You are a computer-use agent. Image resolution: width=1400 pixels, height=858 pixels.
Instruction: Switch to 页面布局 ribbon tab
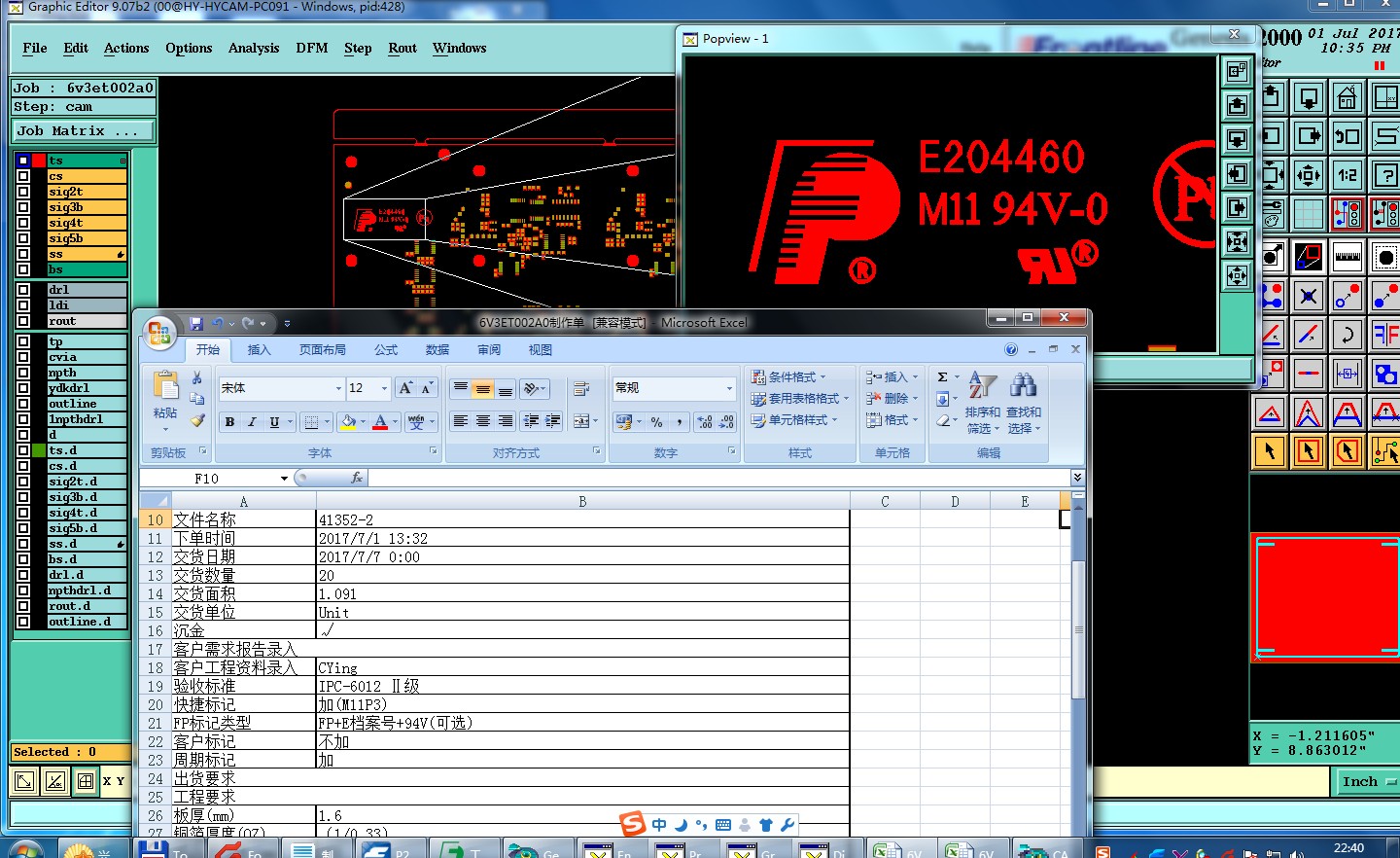click(x=323, y=350)
